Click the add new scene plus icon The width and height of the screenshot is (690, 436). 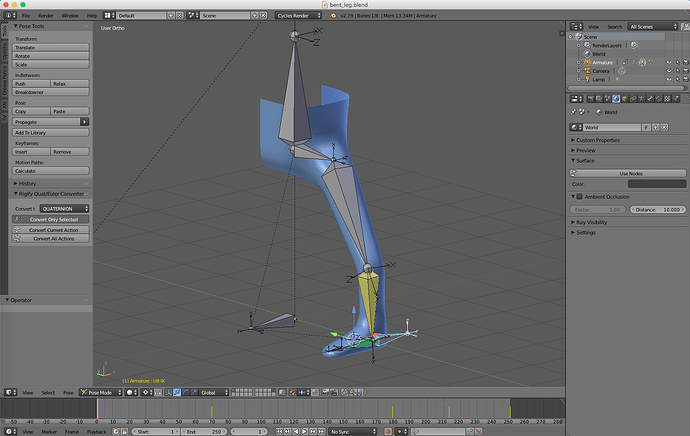[254, 15]
